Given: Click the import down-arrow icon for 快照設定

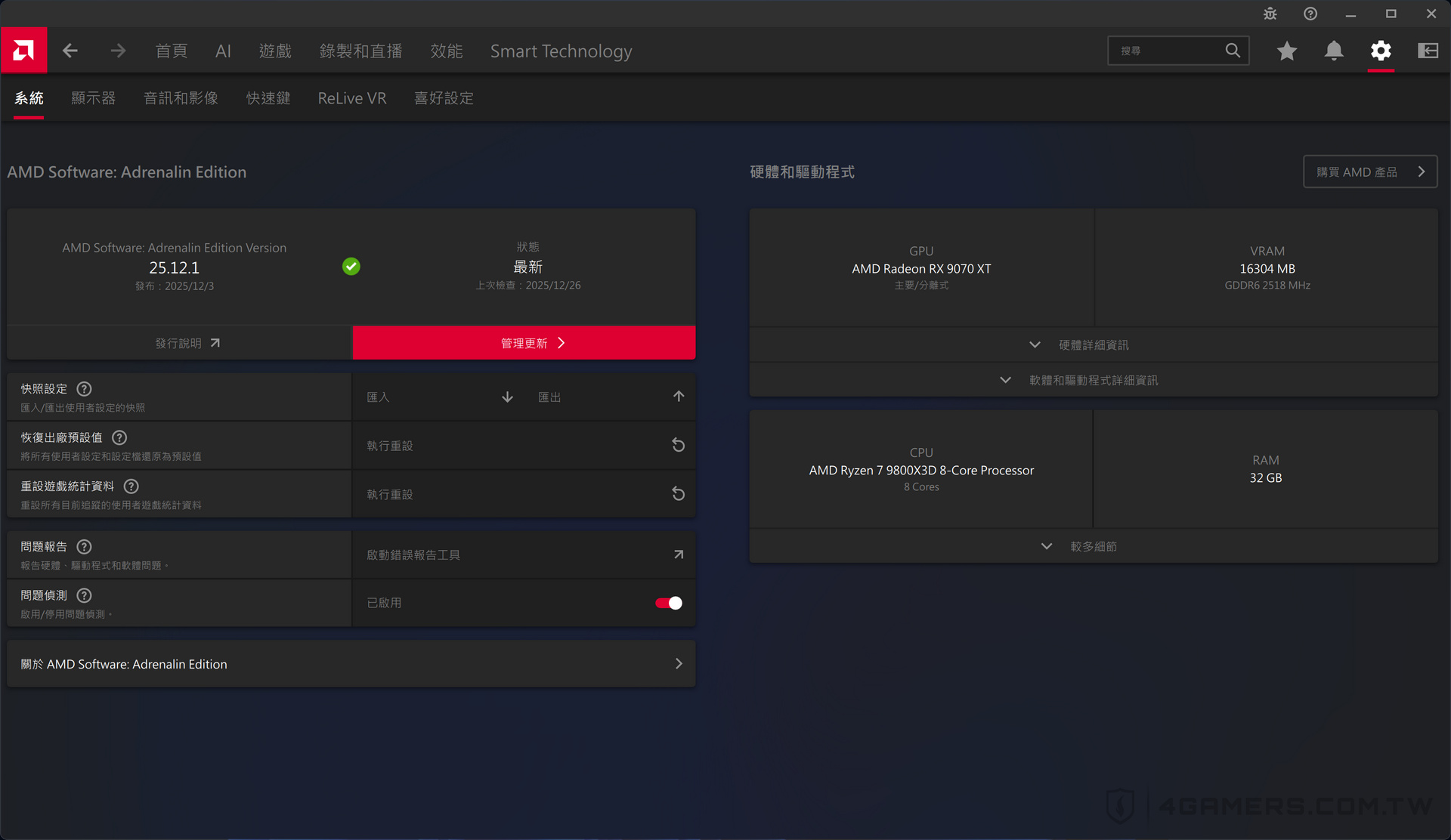Looking at the screenshot, I should click(506, 397).
